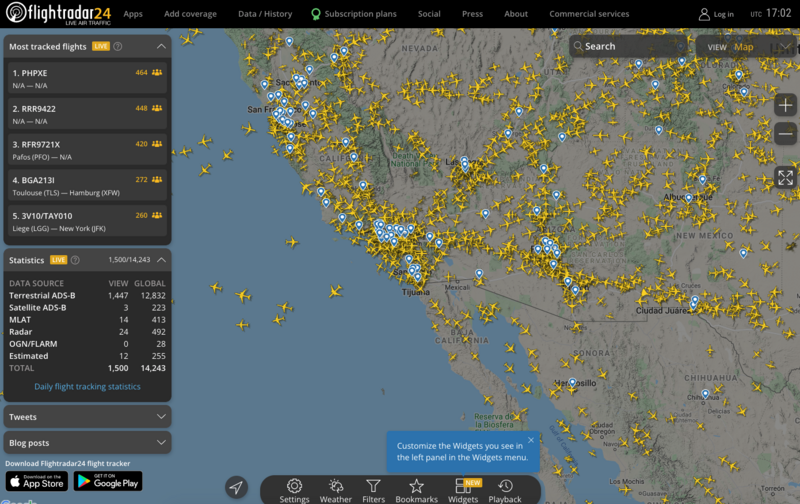The image size is (800, 504).
Task: Select flight 4. BGA213I
Action: (x=87, y=186)
